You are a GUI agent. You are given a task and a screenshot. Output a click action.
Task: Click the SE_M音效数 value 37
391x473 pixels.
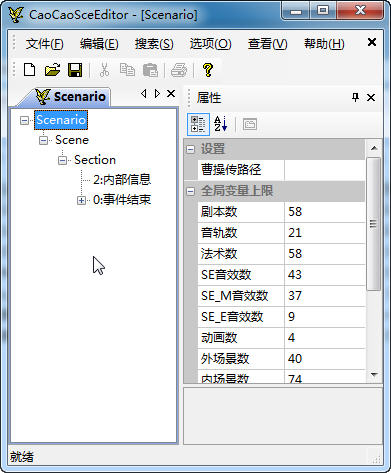325,296
